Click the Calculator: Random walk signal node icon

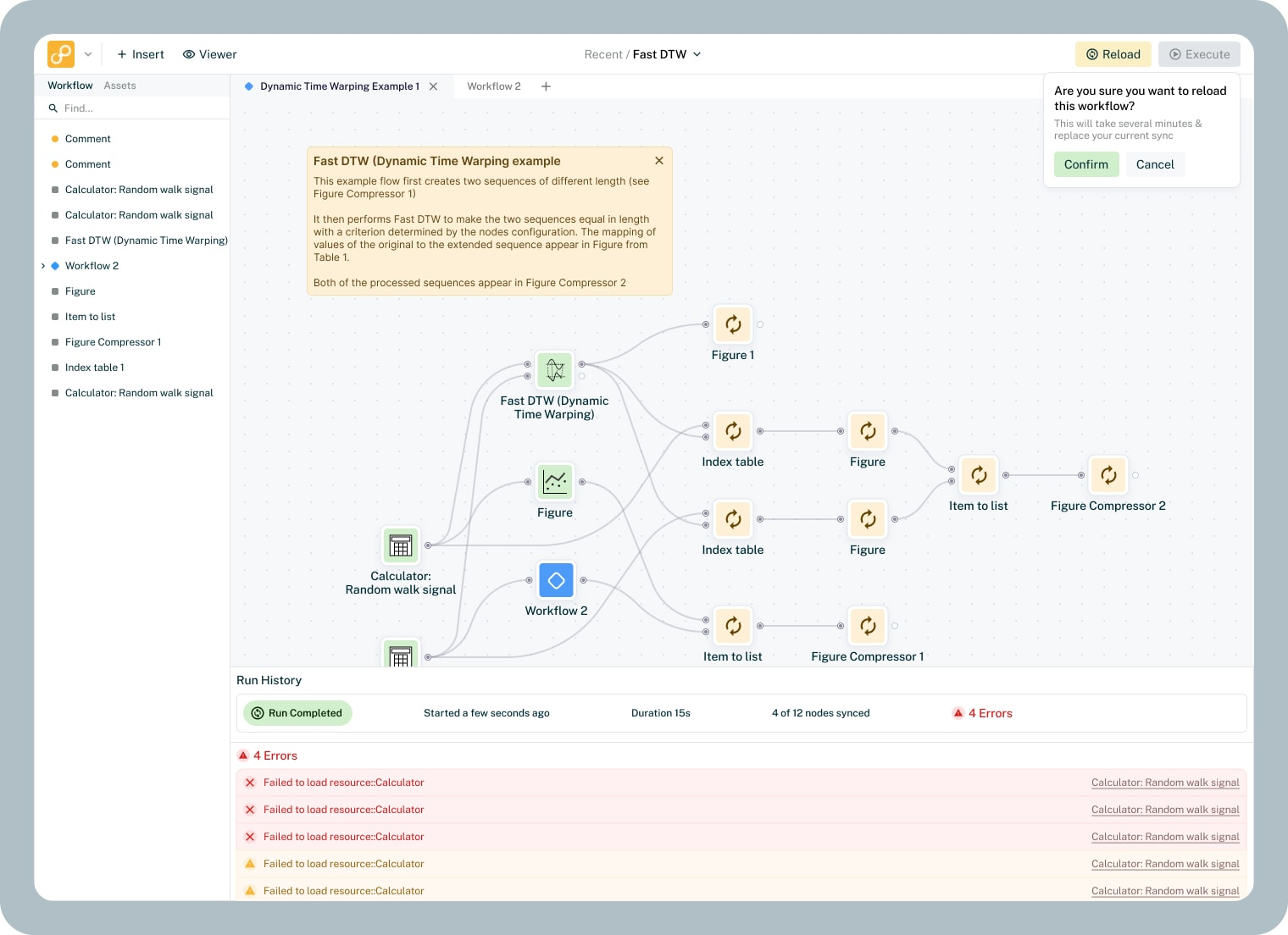click(x=401, y=545)
